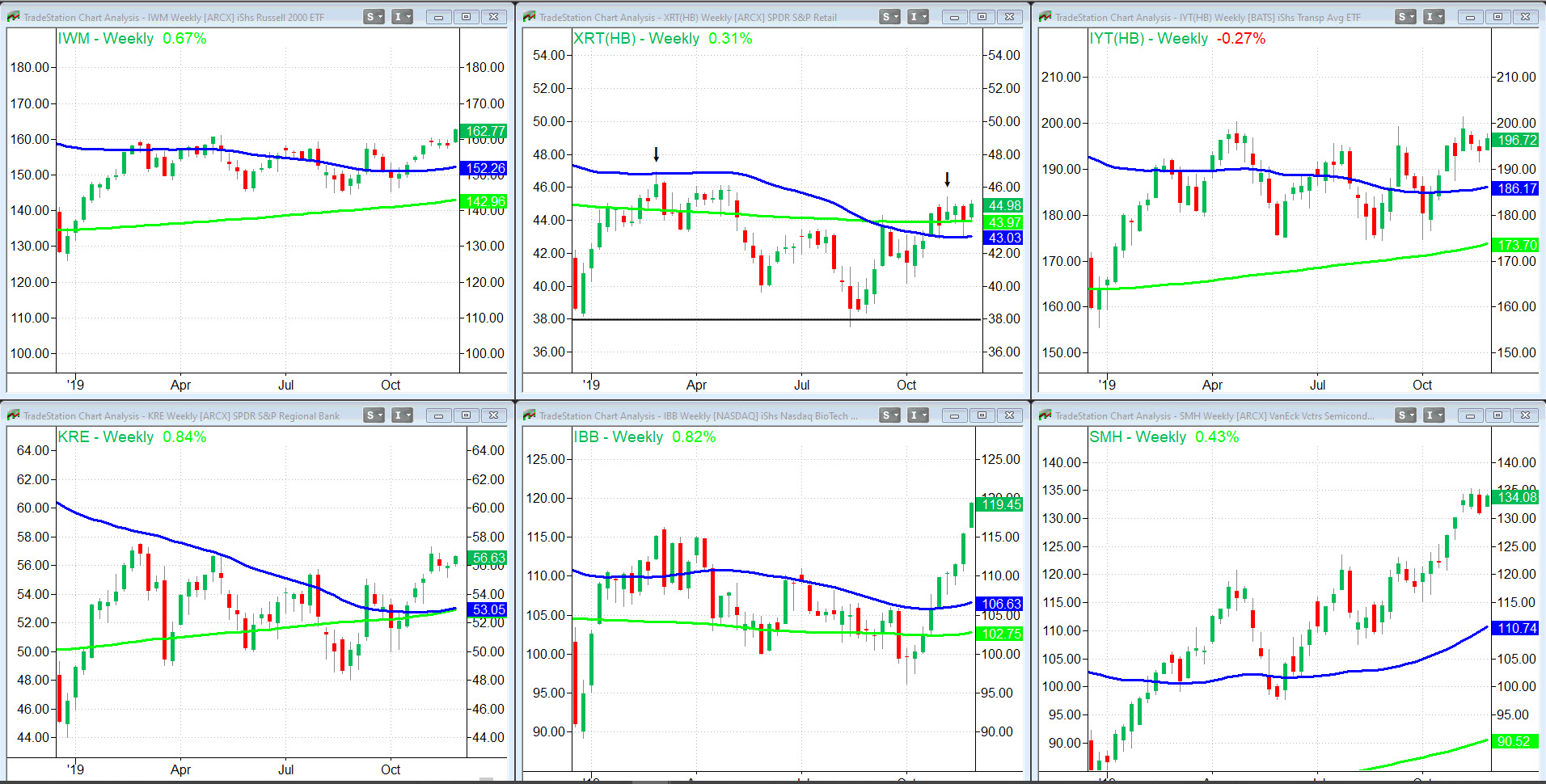
Task: Minimize the IWM Weekly chart window
Action: [438, 17]
